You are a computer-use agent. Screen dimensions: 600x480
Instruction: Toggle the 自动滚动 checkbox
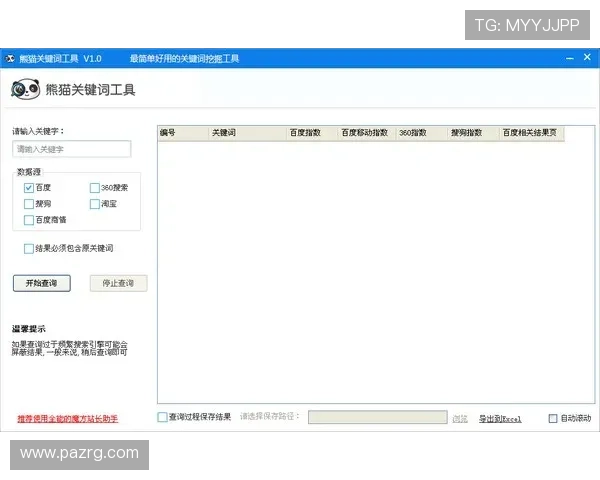(x=553, y=418)
